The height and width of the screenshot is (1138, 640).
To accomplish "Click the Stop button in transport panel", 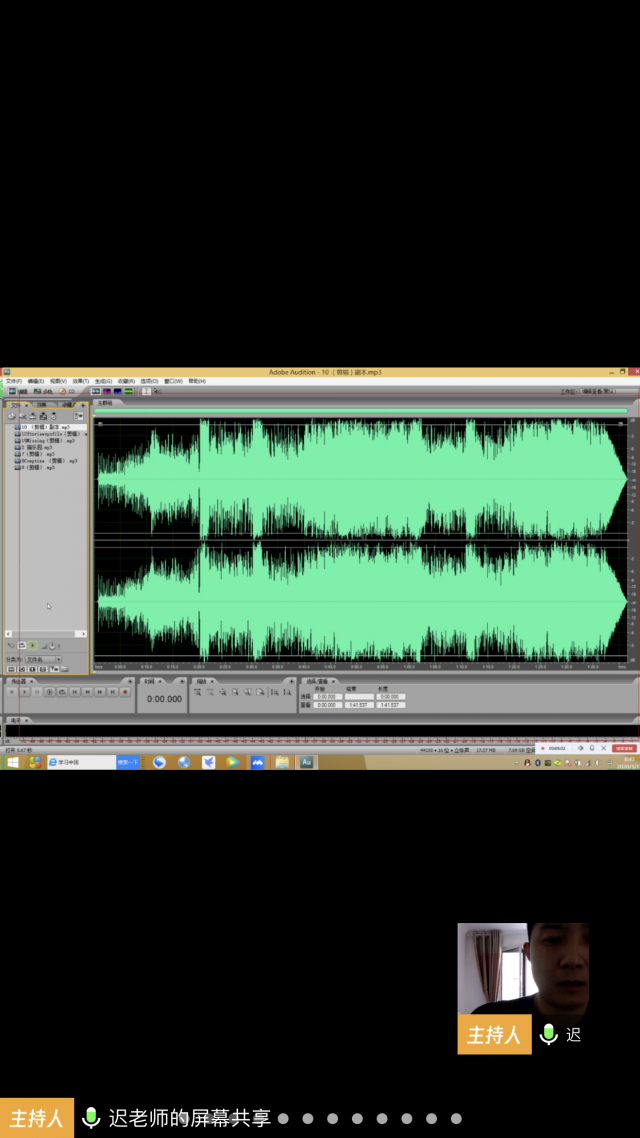I will (12, 691).
